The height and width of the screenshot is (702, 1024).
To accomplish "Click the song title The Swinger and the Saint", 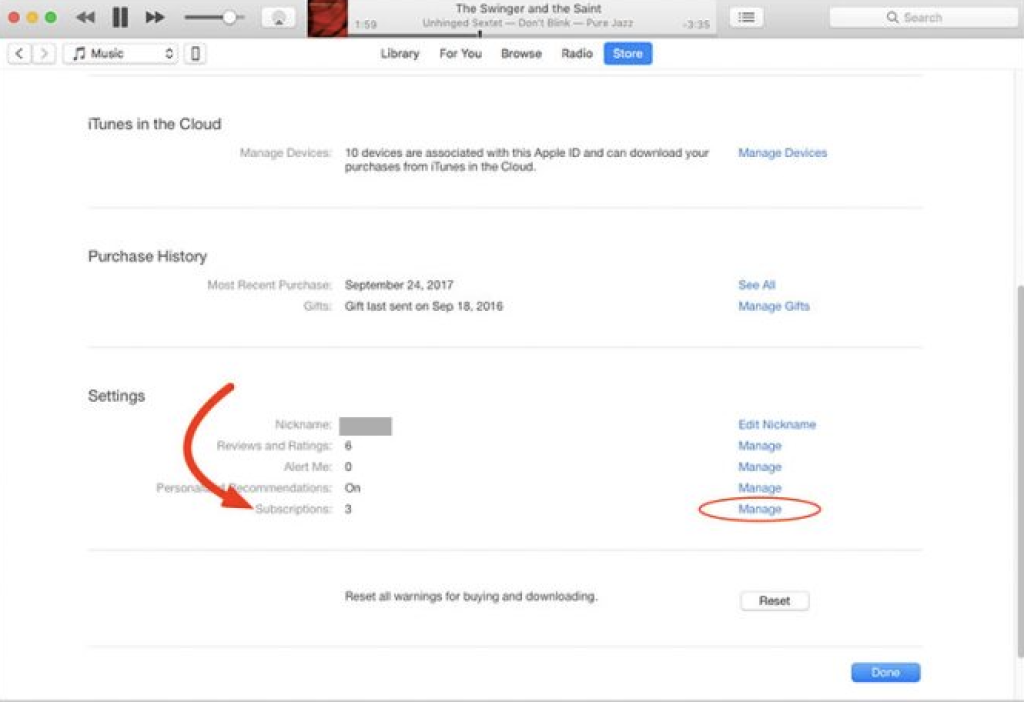I will (528, 8).
